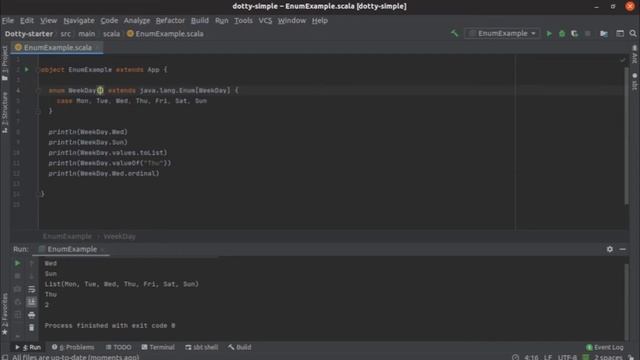The image size is (640, 360).
Task: Clear console output with the trash icon
Action: [31, 328]
